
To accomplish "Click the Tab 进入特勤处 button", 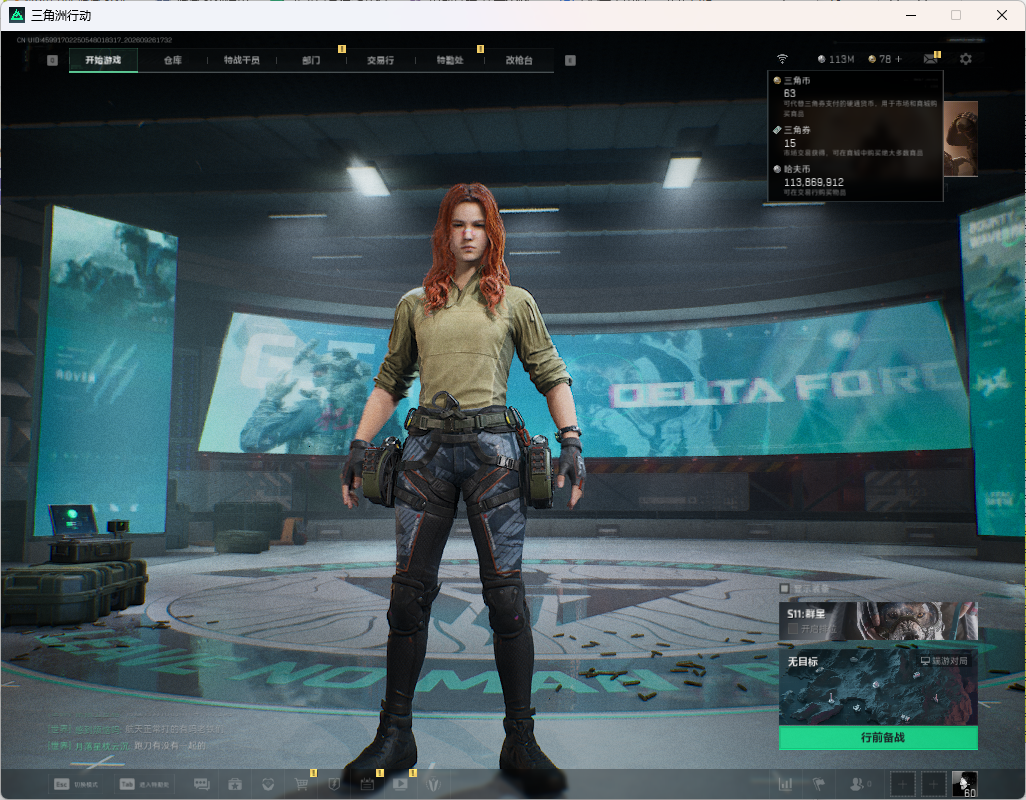I will click(x=144, y=784).
